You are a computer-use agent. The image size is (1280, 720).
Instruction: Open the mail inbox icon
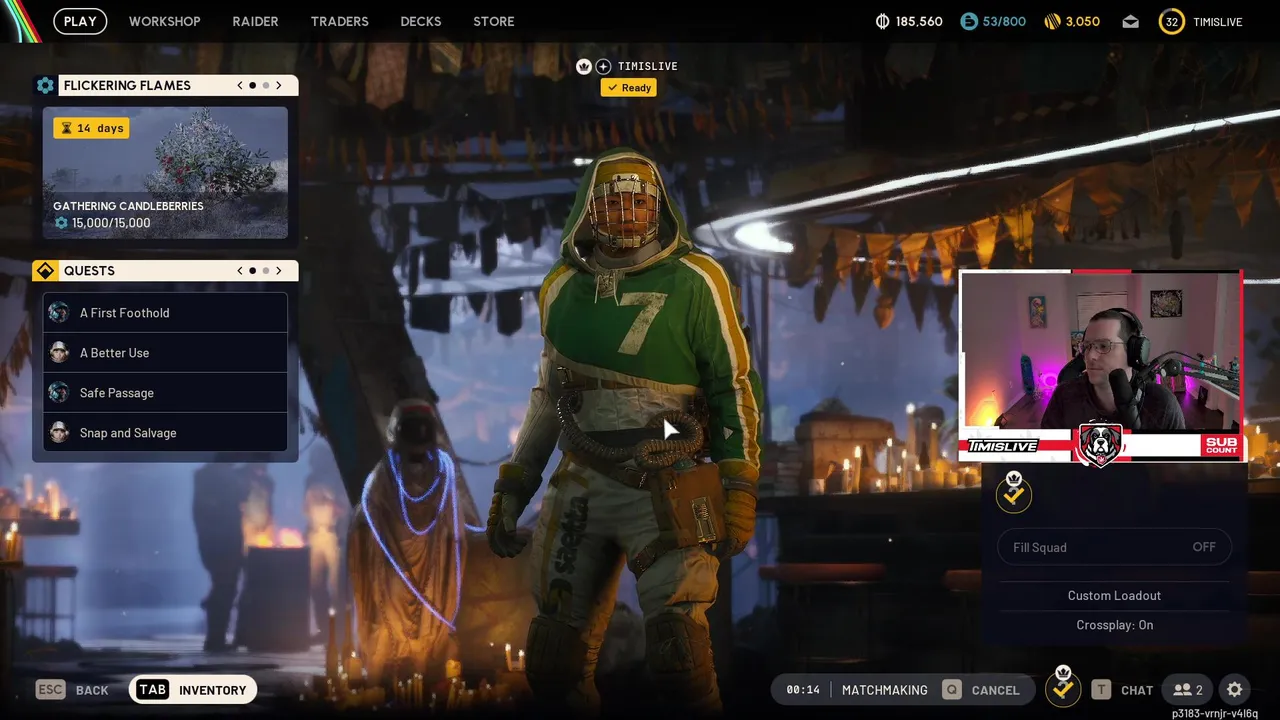pos(1130,21)
